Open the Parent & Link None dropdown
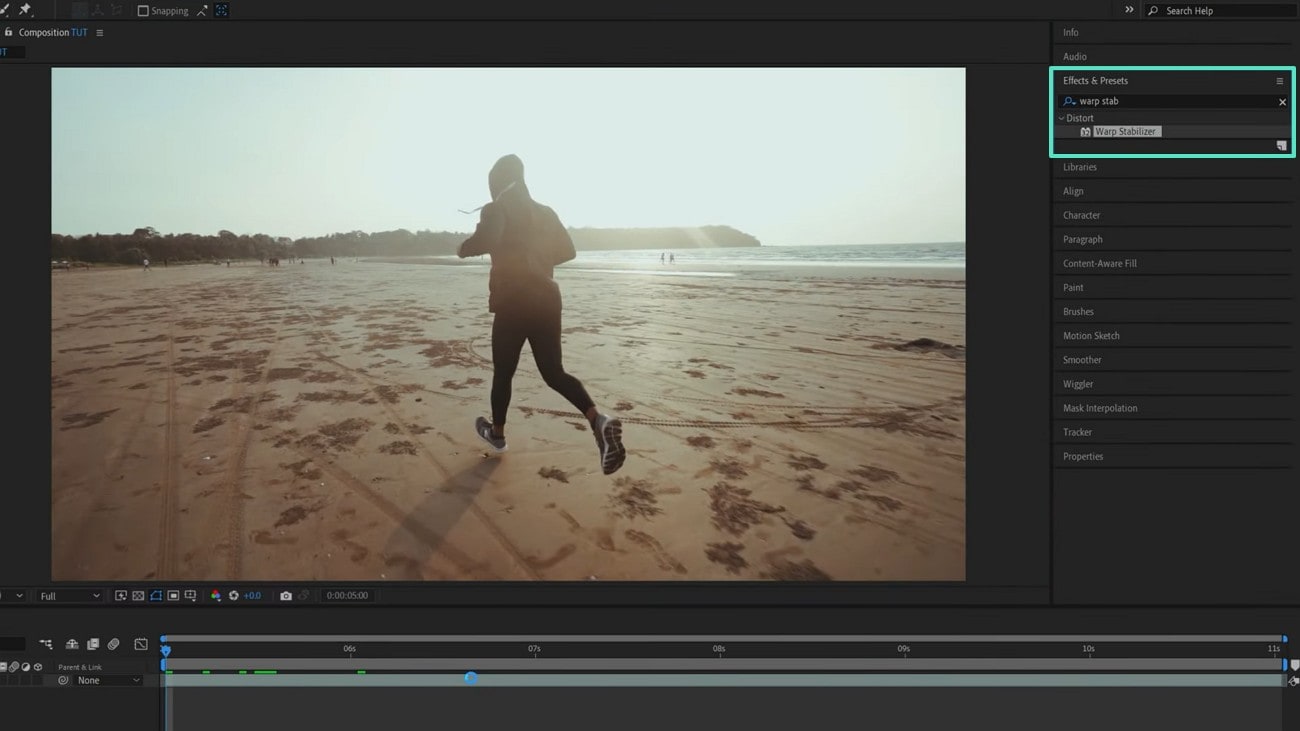The width and height of the screenshot is (1300, 731). click(x=97, y=680)
